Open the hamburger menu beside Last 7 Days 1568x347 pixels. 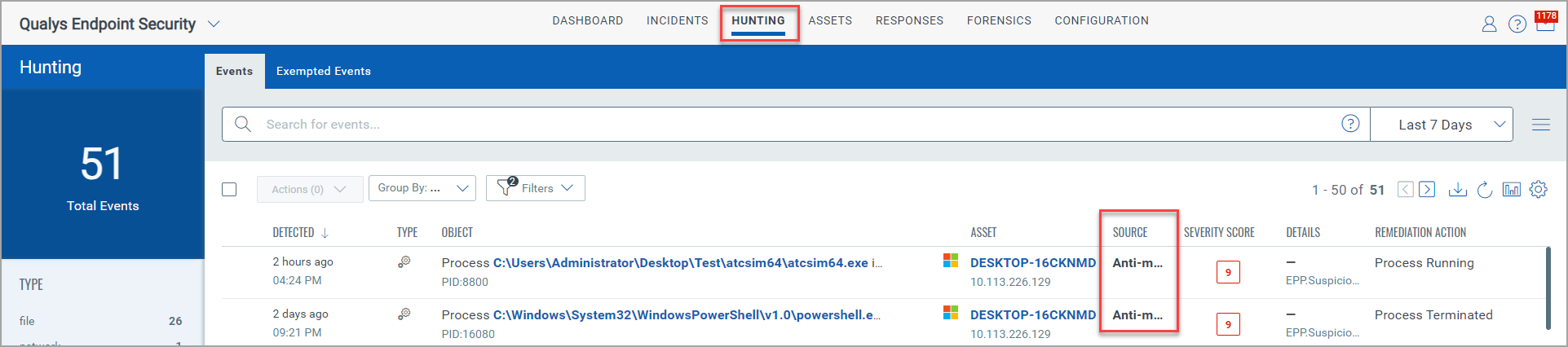[1540, 125]
